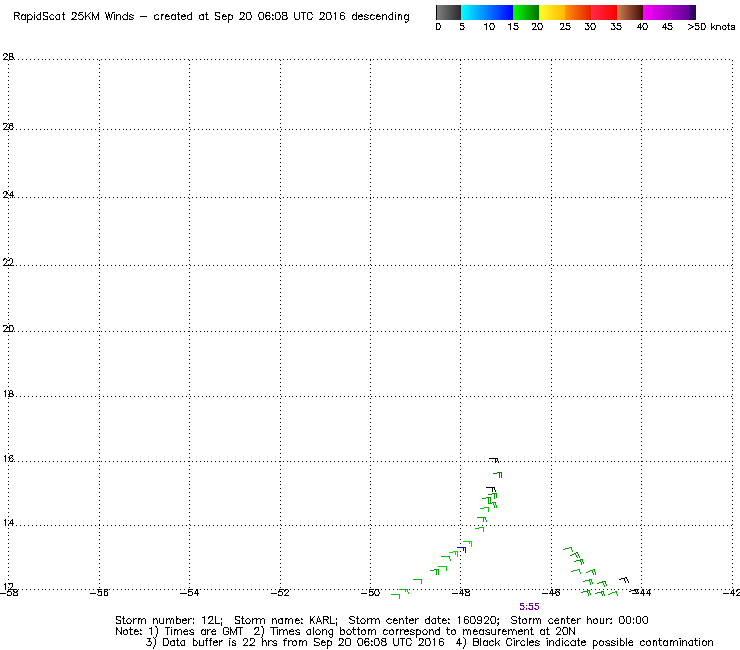Click the longitude label '-50'

(370, 593)
